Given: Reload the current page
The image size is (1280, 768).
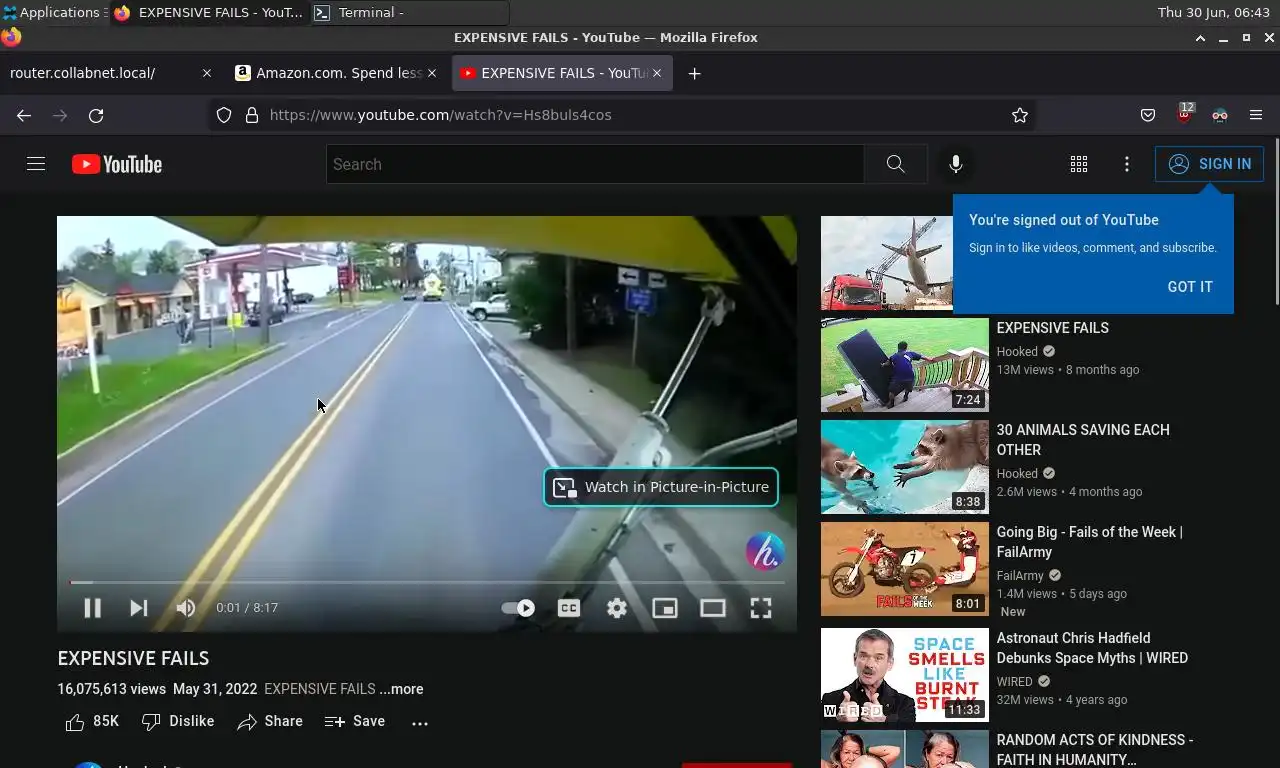Looking at the screenshot, I should [x=96, y=115].
